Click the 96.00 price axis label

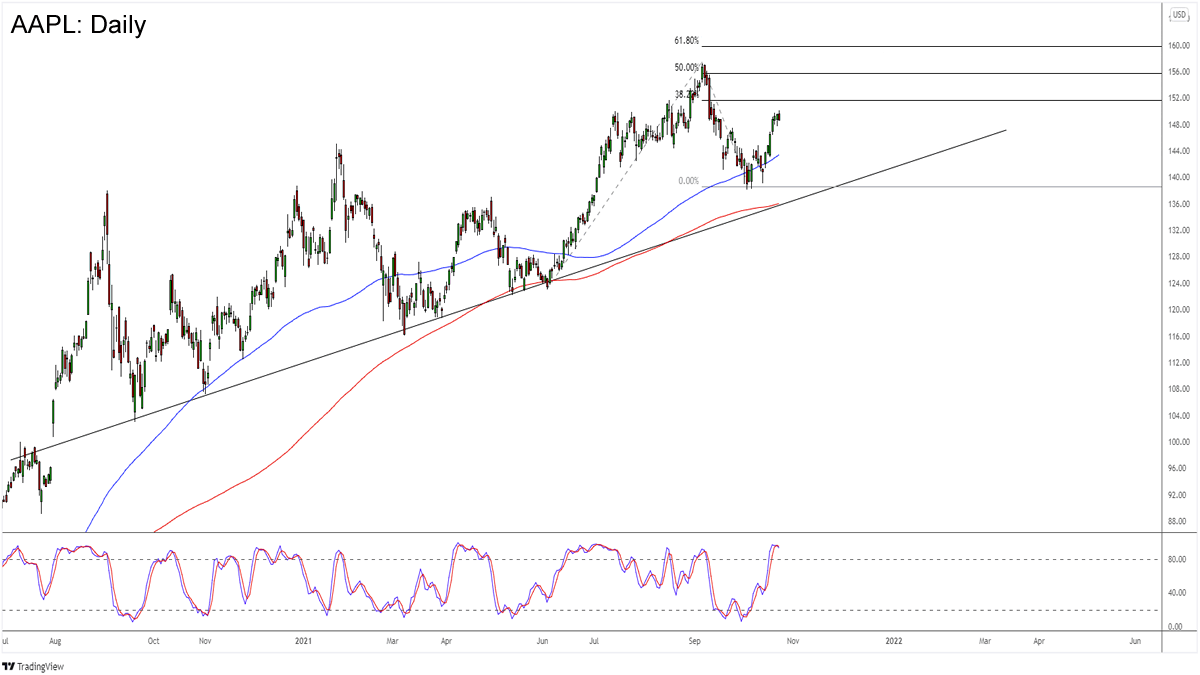(x=1179, y=469)
